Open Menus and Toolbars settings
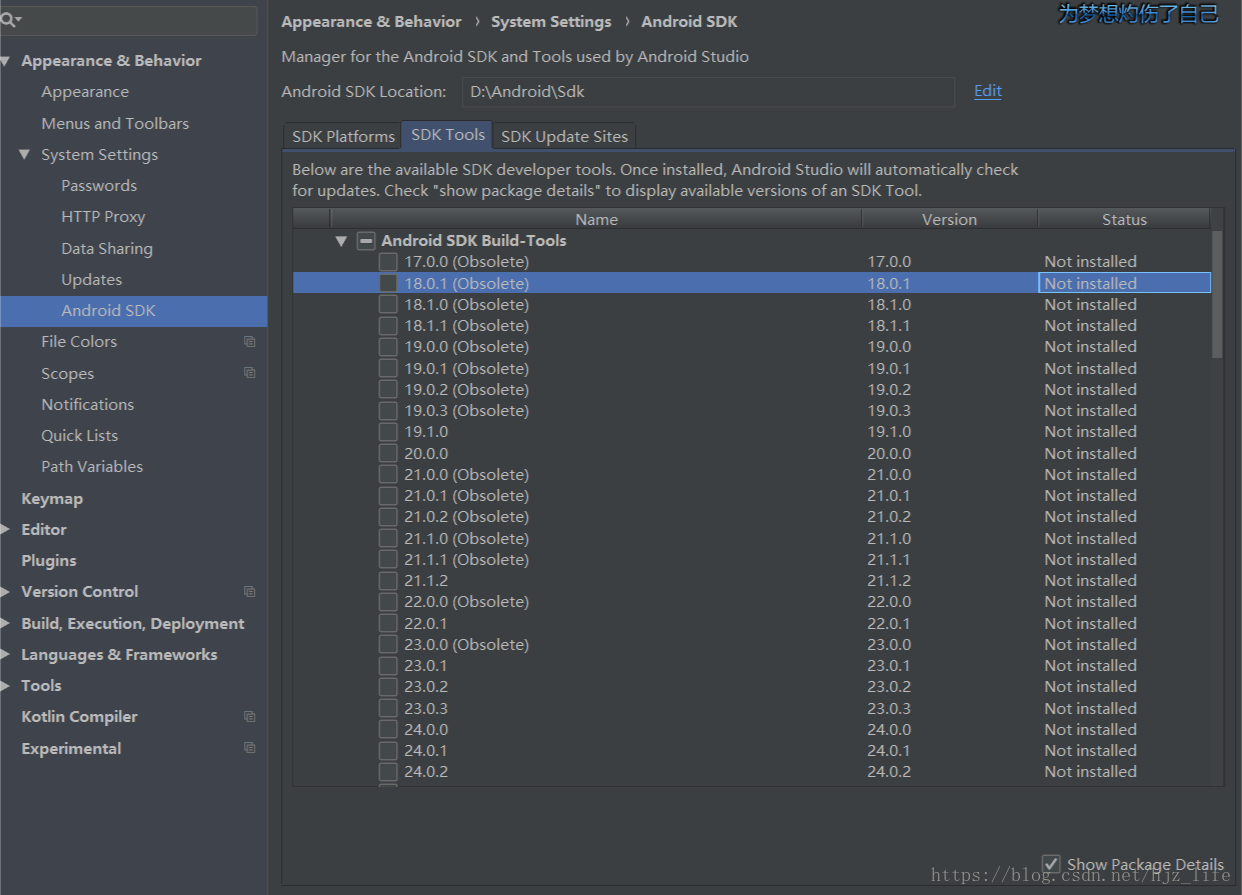 115,123
